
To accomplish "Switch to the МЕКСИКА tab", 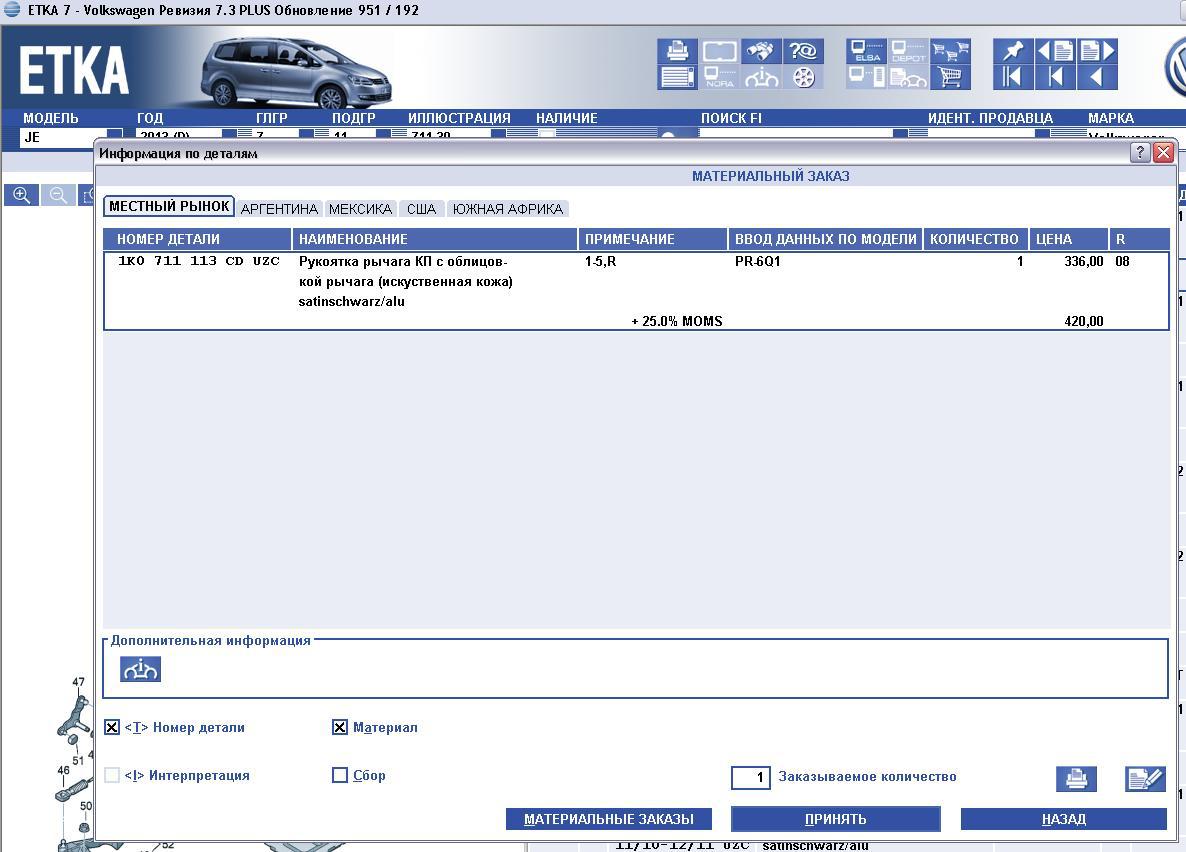I will point(360,209).
